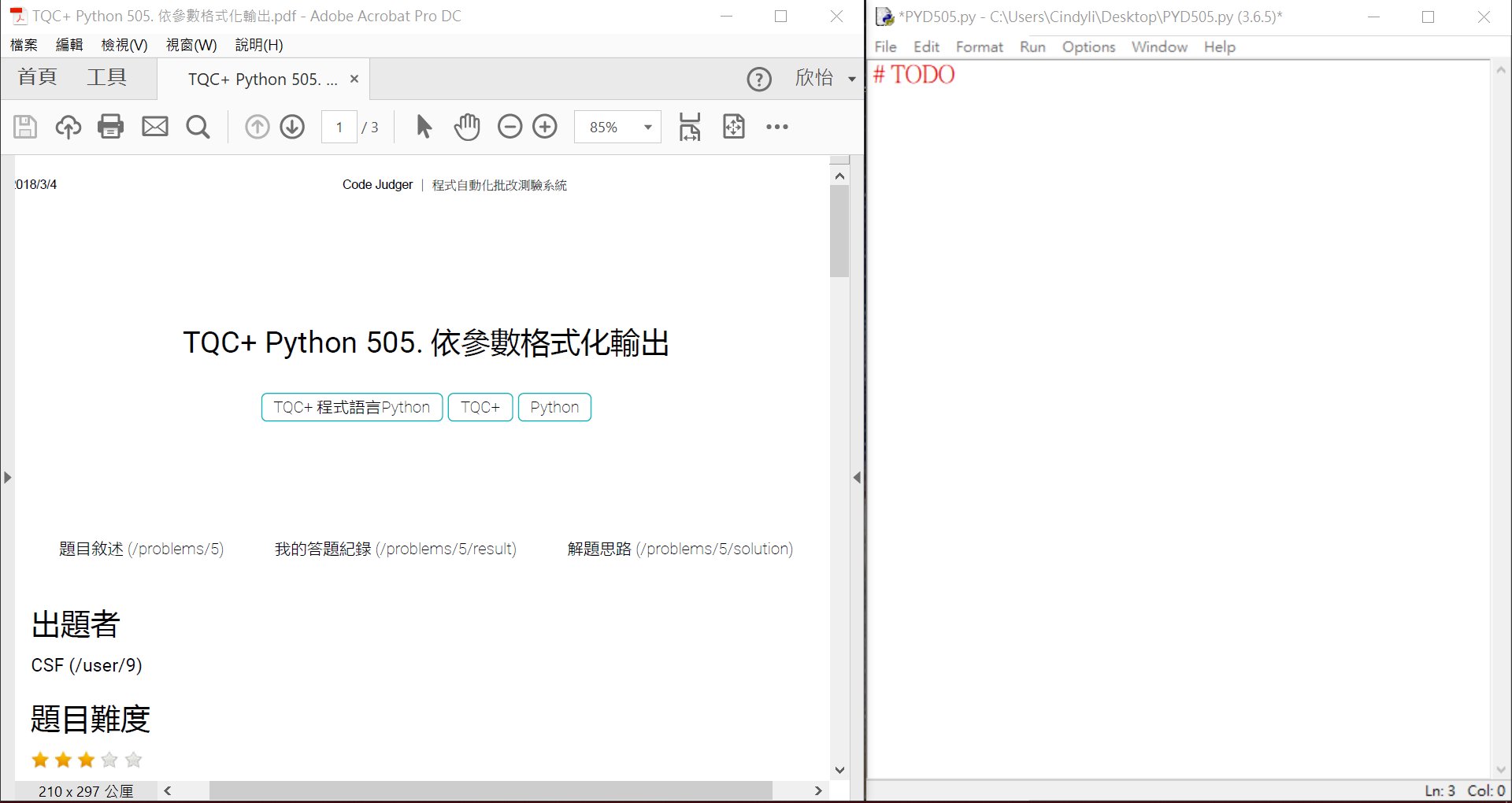Click the # TODO comment line in IDLE editor

(x=914, y=75)
